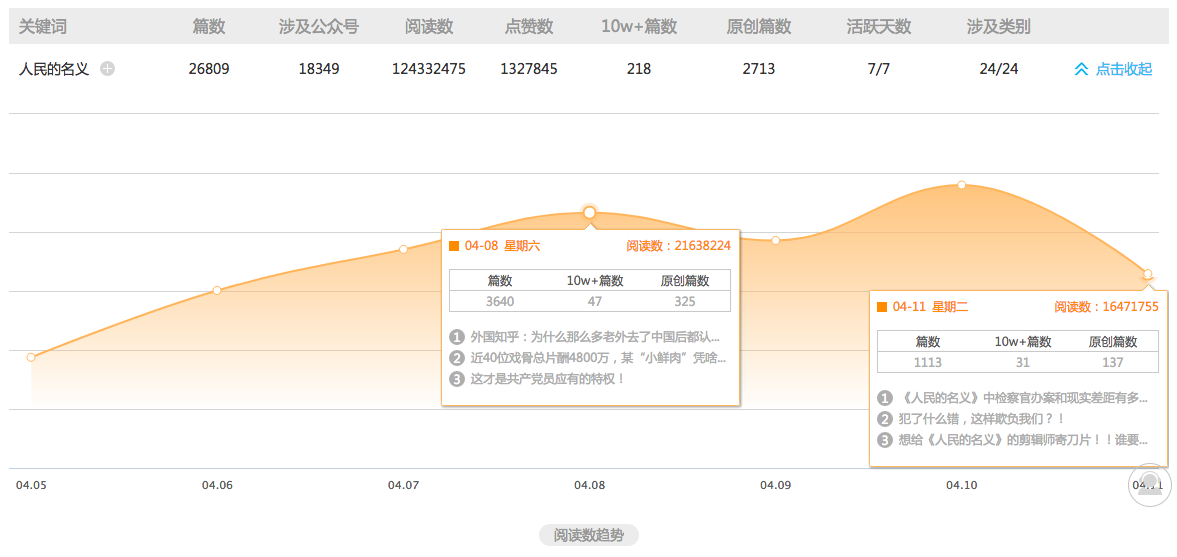Screen dimensions: 1177x557
Task: Click the 阅读数 column header
Action: tap(429, 26)
